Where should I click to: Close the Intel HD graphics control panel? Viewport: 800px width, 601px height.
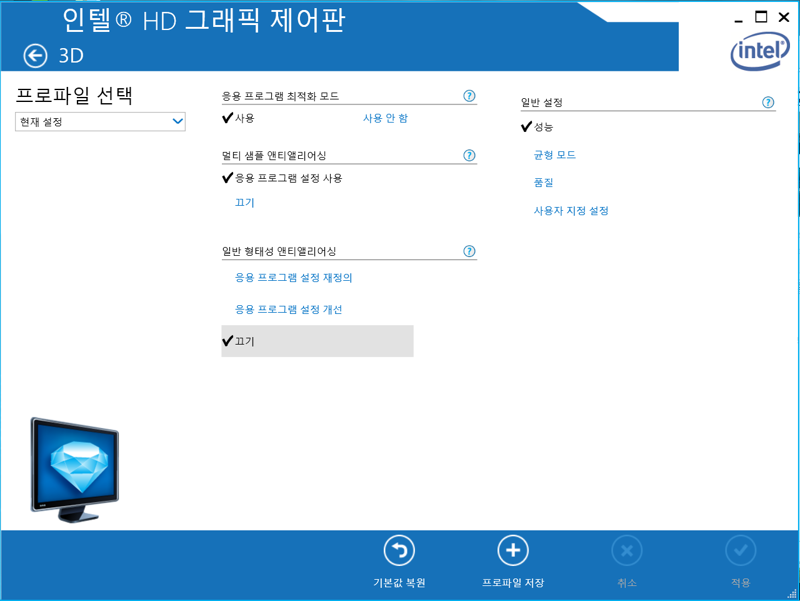point(784,17)
